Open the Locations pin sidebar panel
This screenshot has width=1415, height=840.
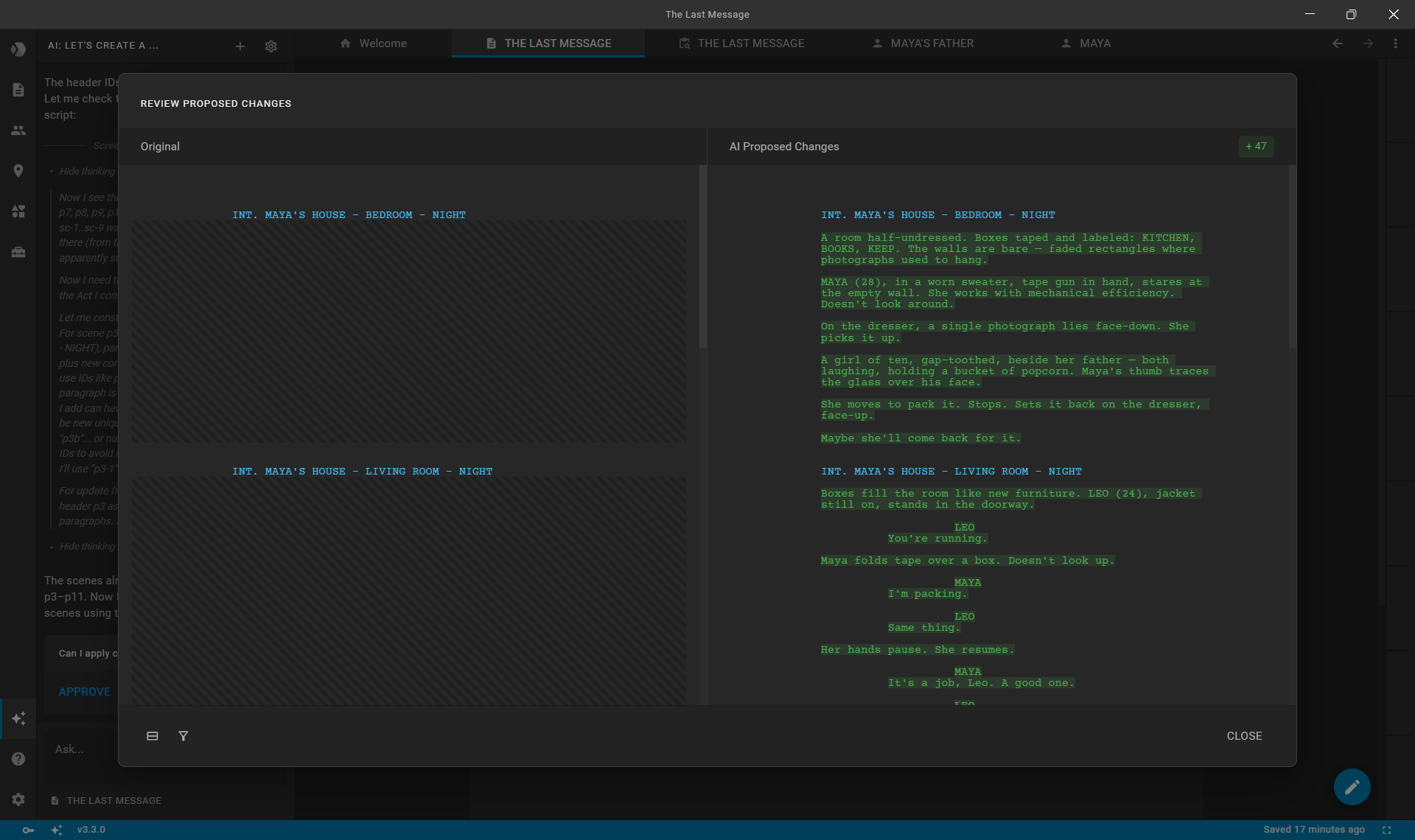[18, 171]
